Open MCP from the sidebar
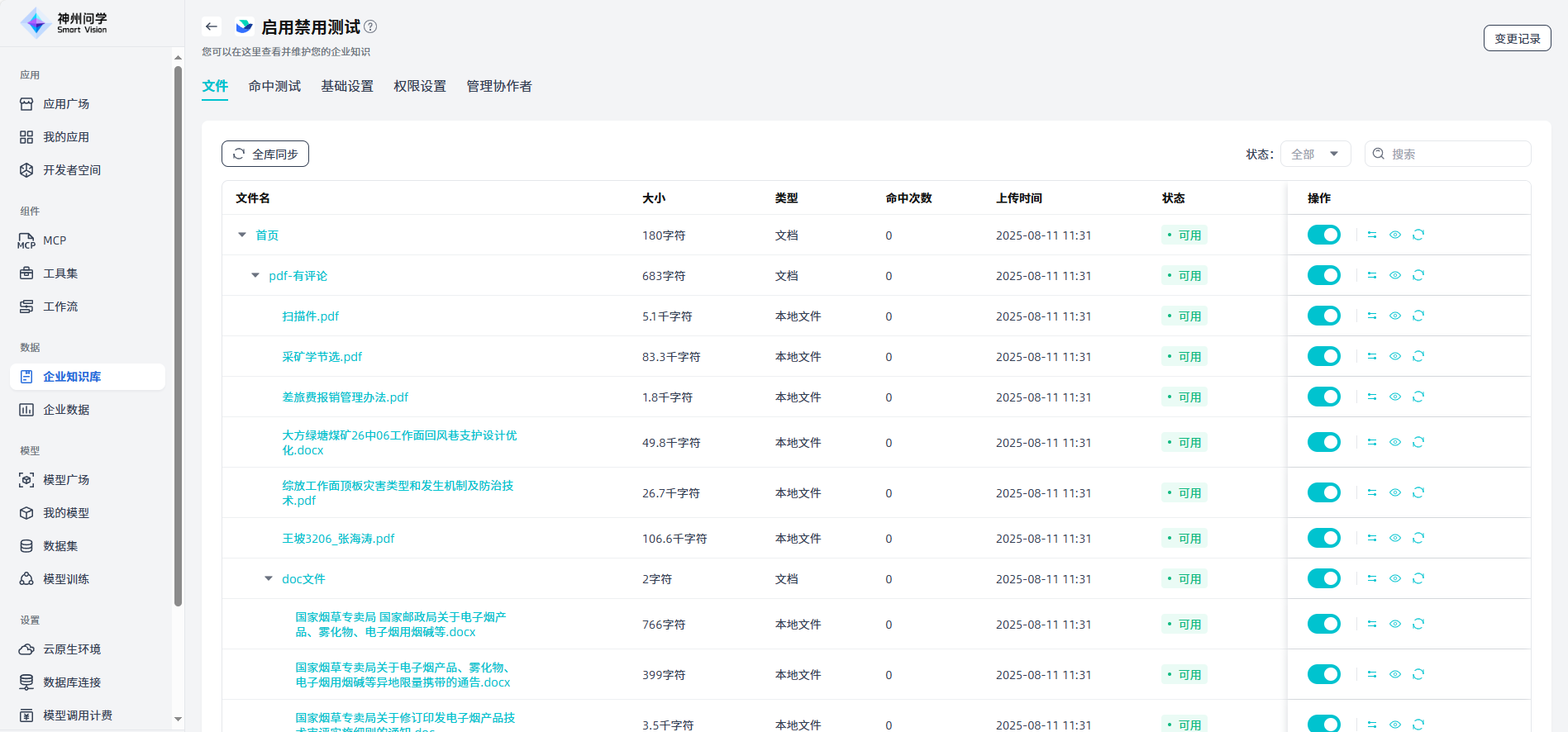The image size is (1568, 732). coord(55,240)
